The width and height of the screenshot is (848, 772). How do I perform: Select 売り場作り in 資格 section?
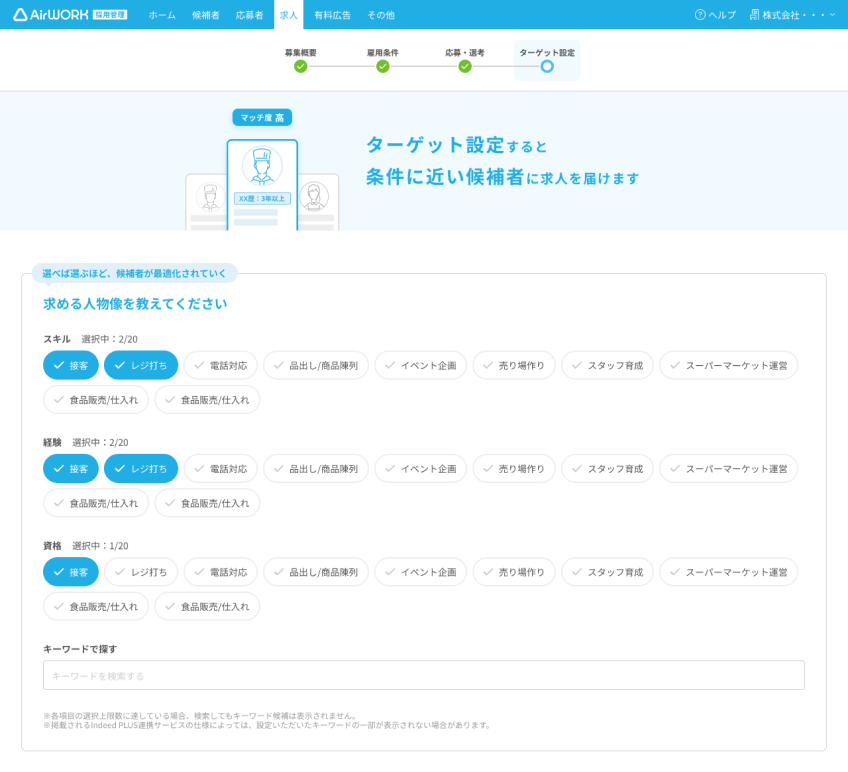514,572
